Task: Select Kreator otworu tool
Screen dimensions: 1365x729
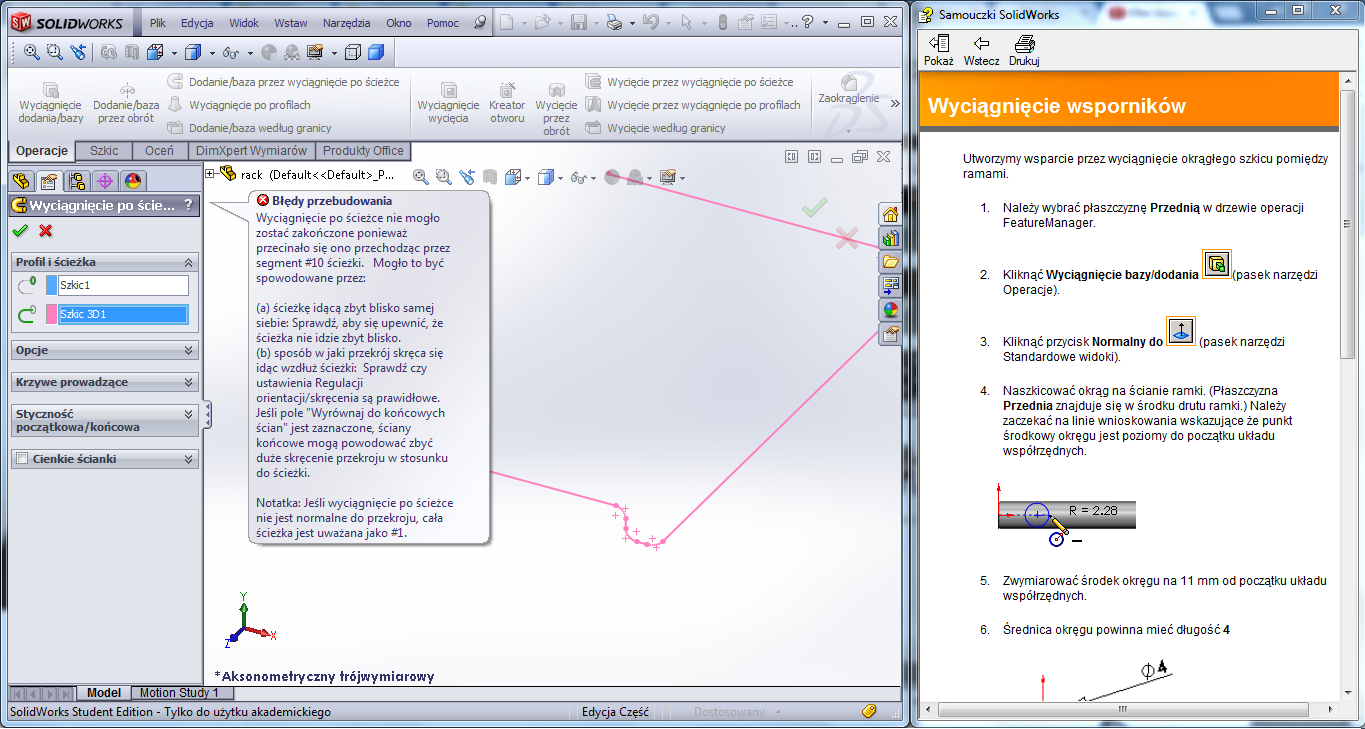Action: [507, 90]
